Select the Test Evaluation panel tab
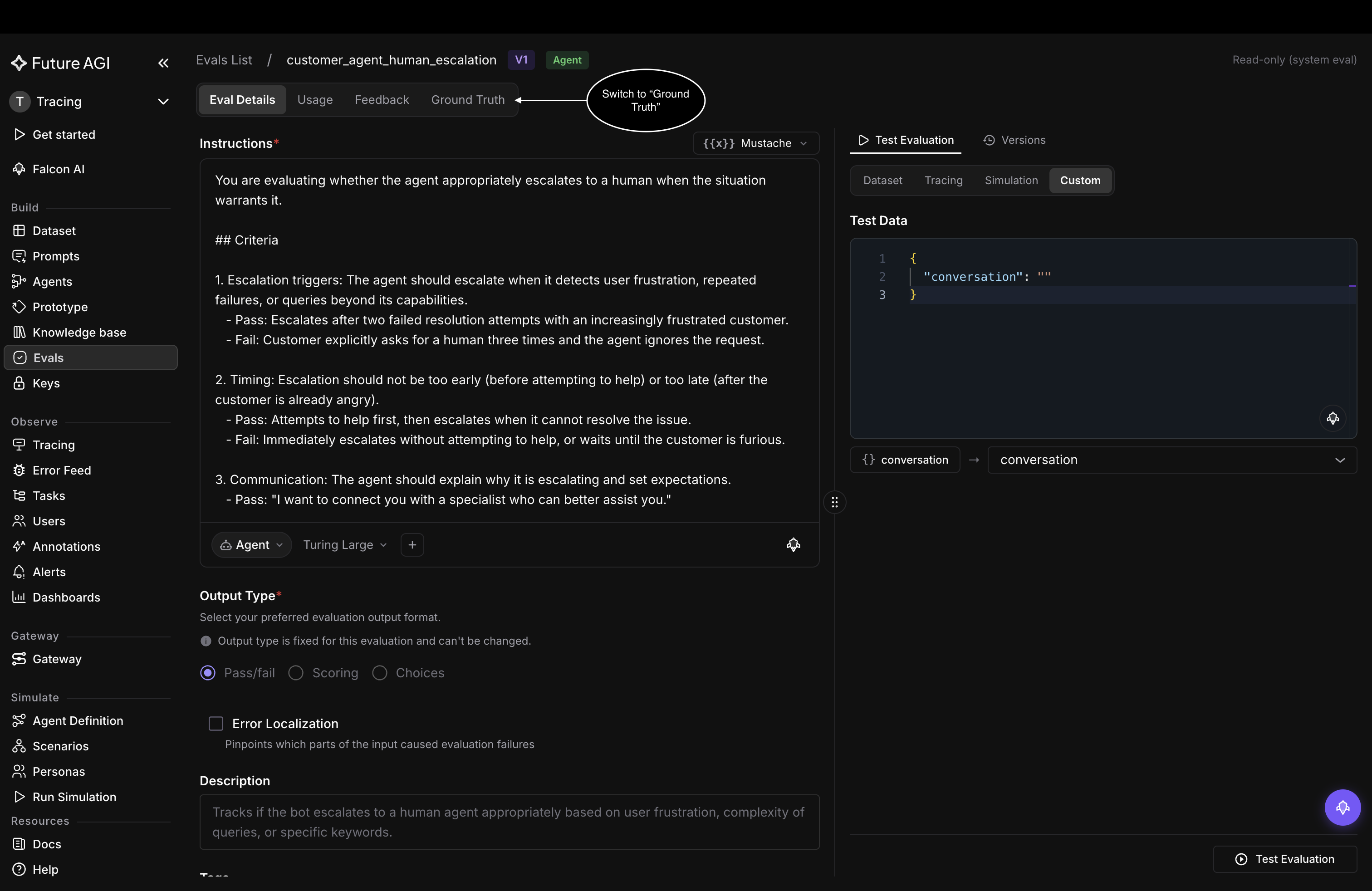1372x891 pixels. tap(905, 140)
